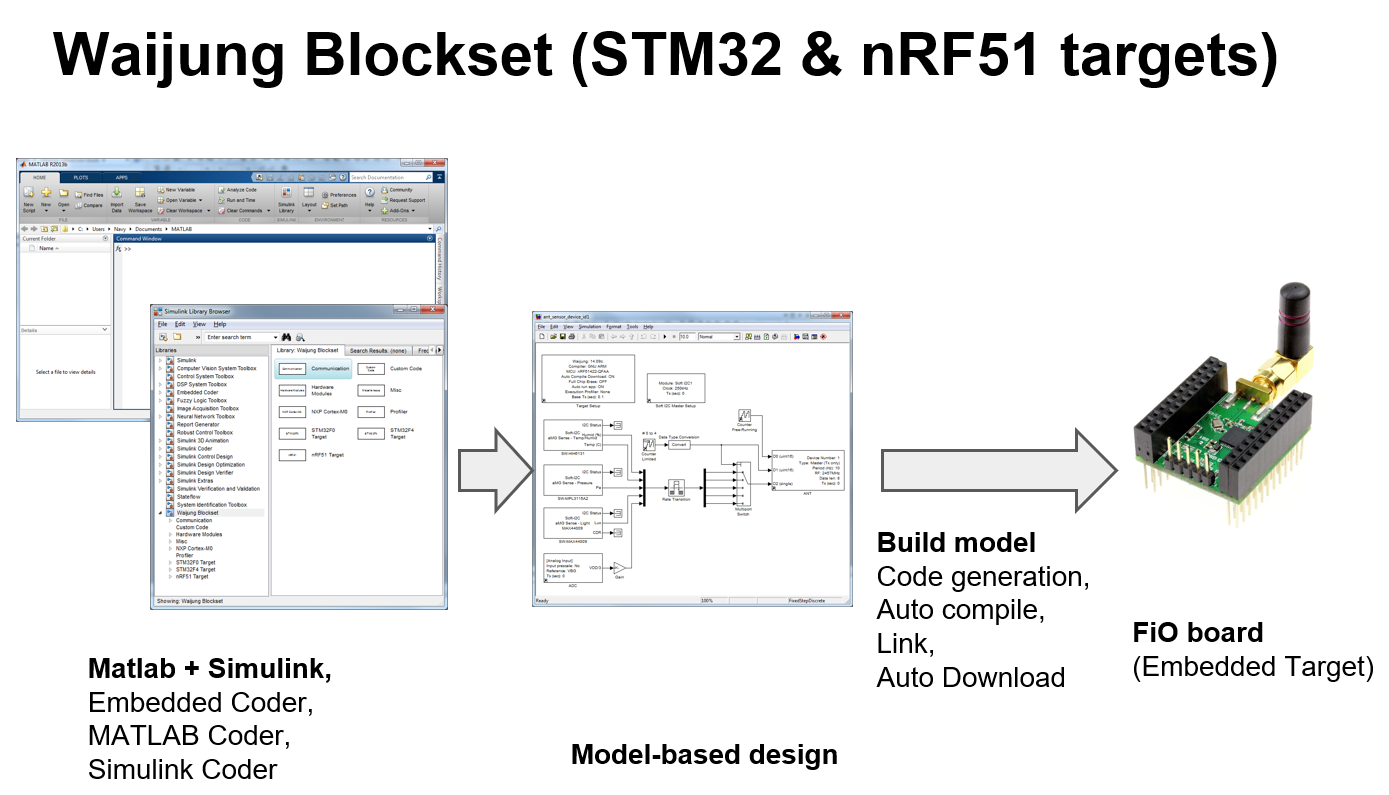1389x795 pixels.
Task: Open the Simulation menu in model window
Action: click(590, 326)
